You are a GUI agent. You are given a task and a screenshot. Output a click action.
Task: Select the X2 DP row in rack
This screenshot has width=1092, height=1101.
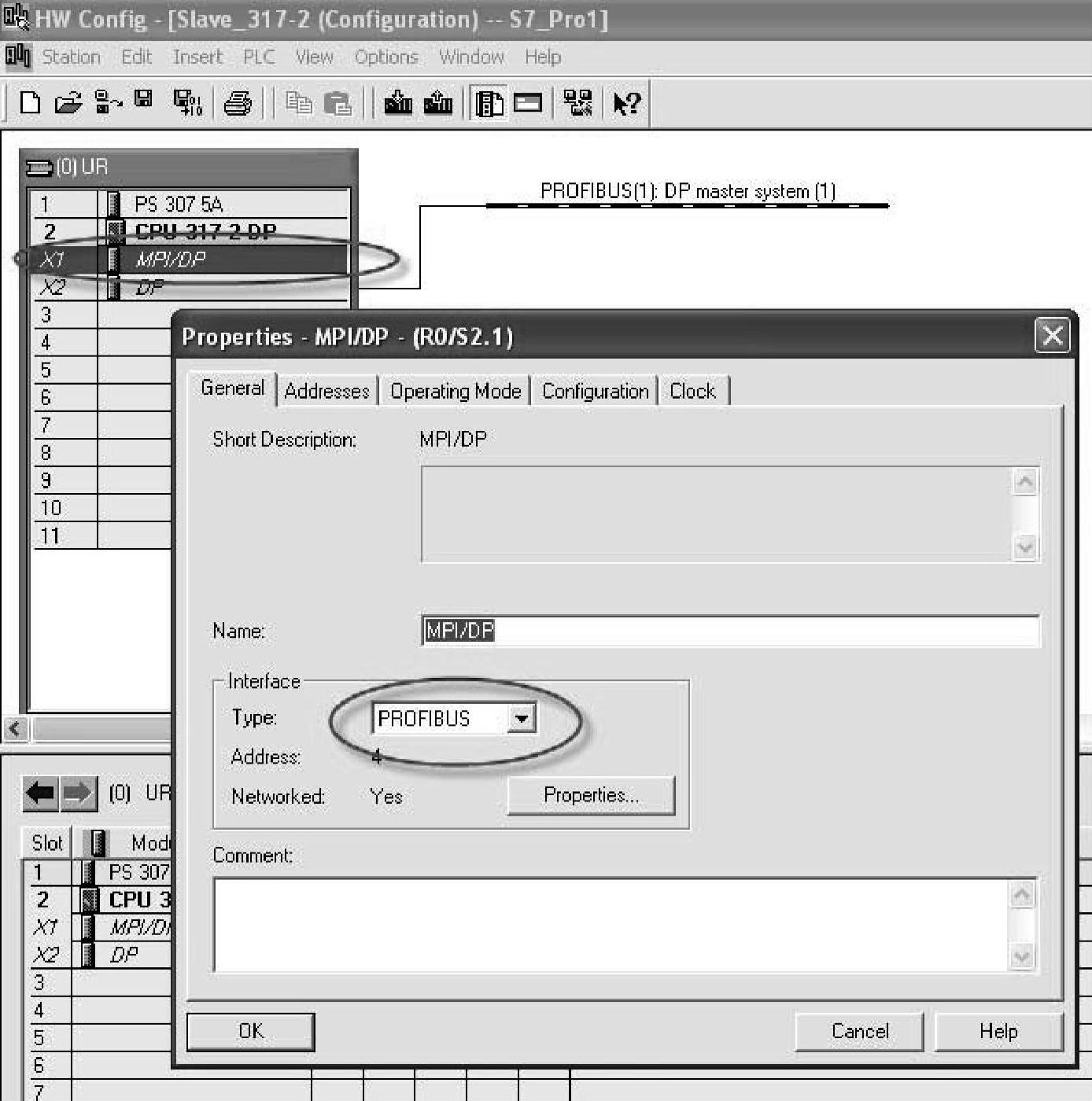click(x=190, y=287)
